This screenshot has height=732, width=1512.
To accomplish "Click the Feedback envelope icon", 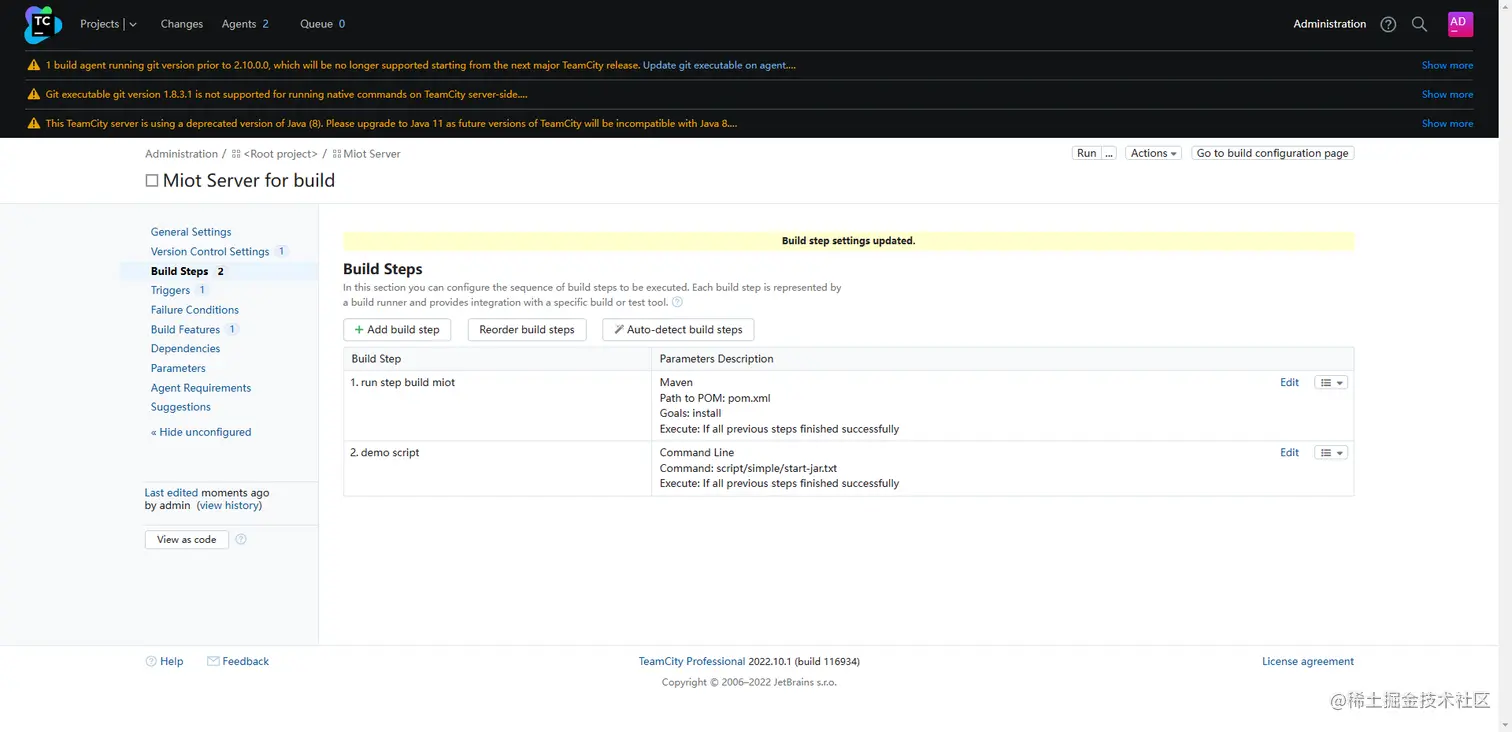I will [213, 661].
